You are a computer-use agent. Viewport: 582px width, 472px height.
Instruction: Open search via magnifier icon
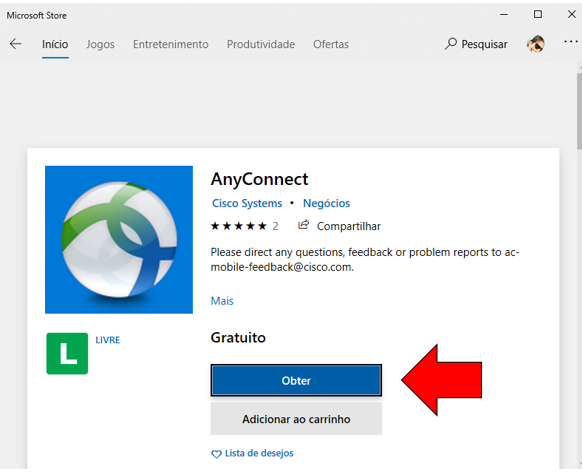click(x=451, y=44)
